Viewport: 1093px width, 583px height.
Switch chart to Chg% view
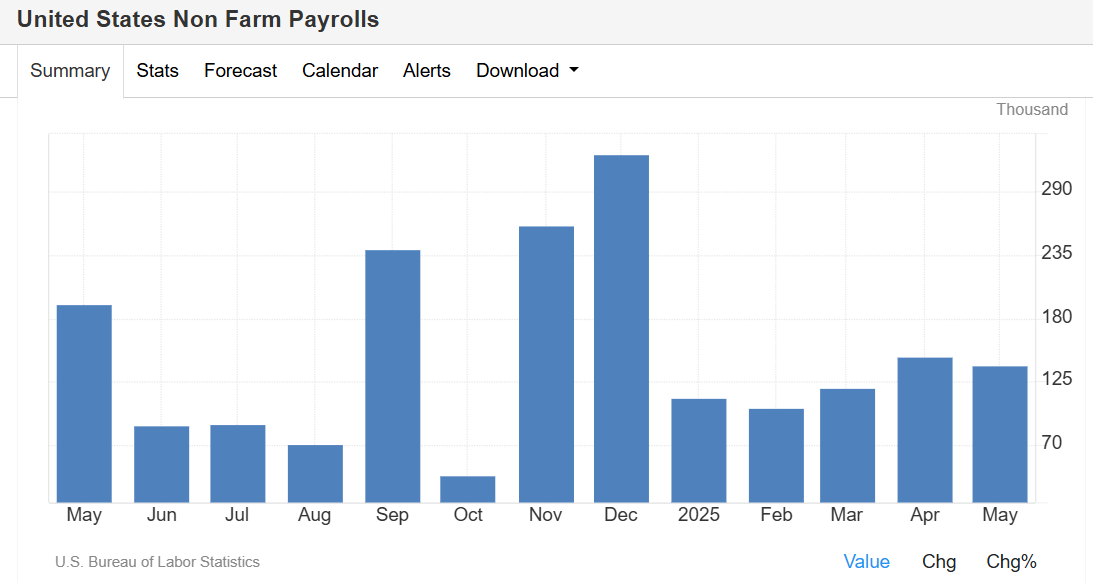pos(1011,561)
